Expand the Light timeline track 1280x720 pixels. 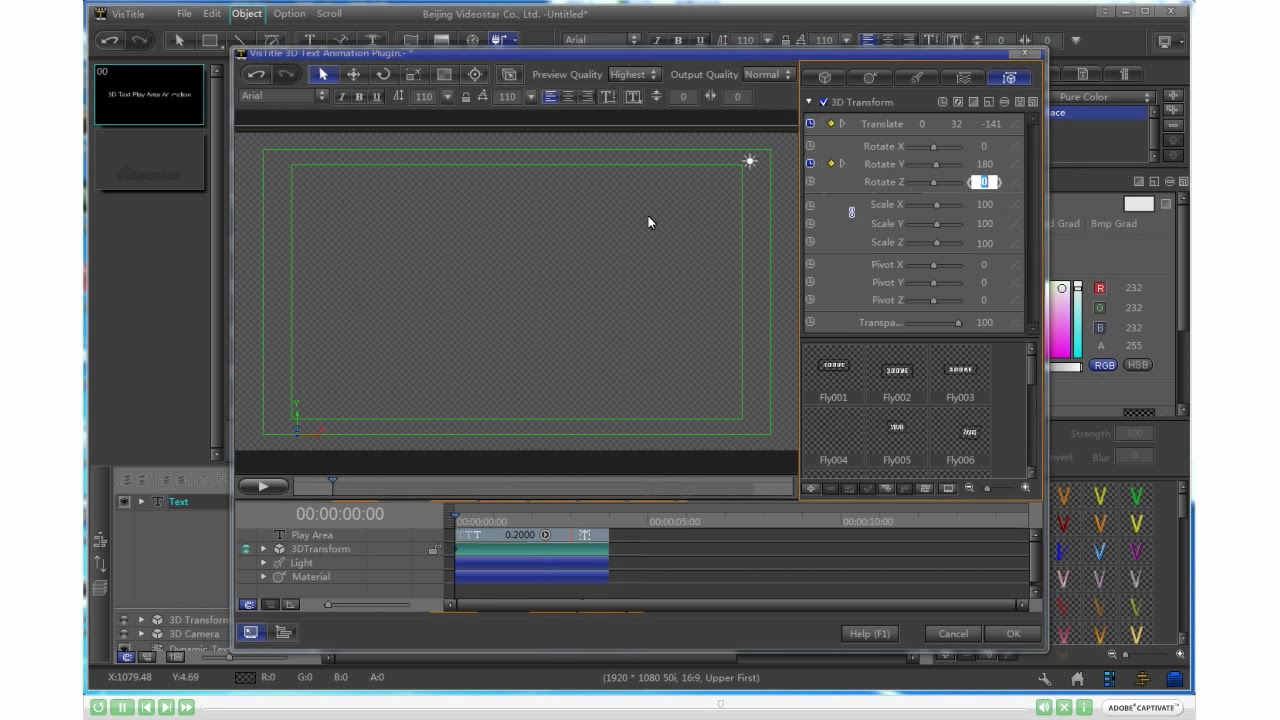264,563
